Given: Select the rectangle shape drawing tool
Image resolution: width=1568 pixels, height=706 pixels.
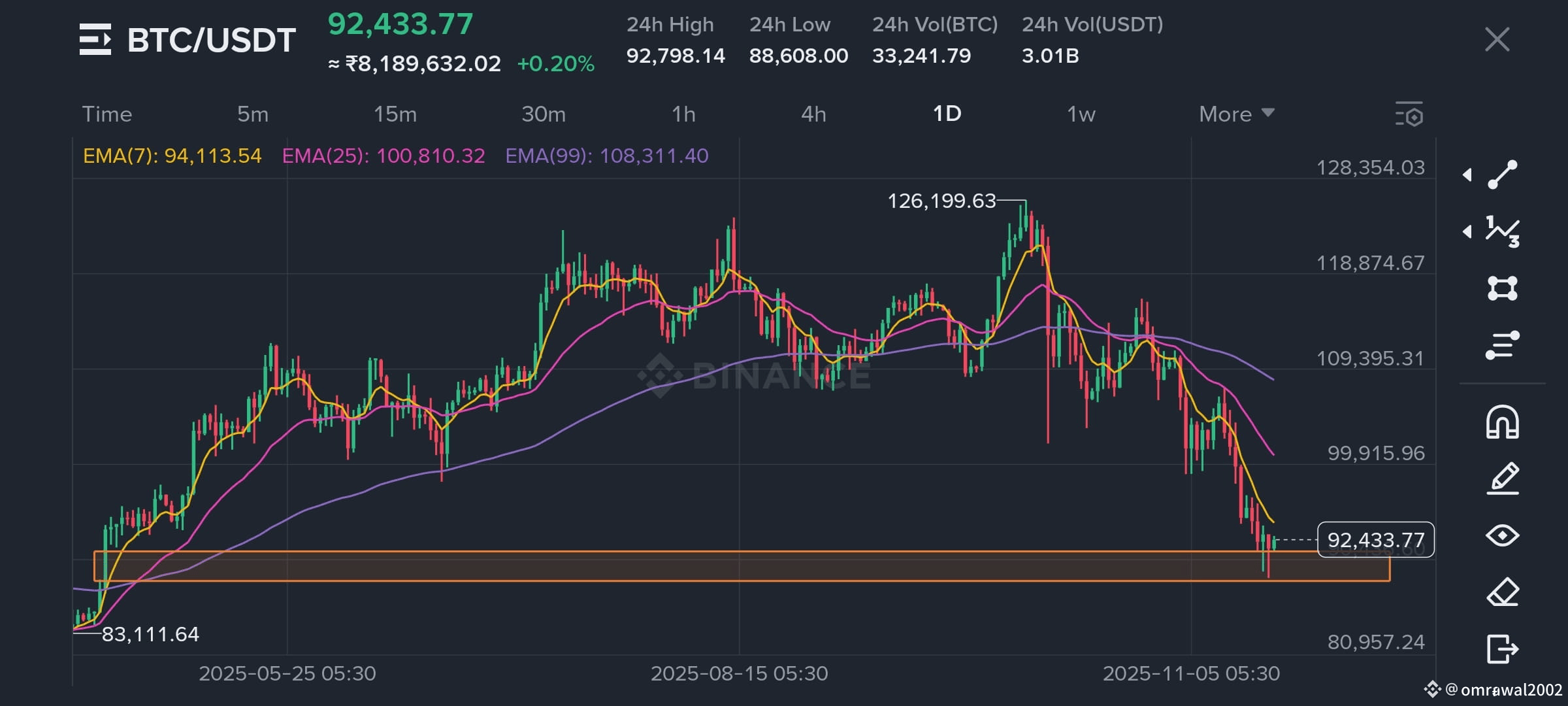Looking at the screenshot, I should [x=1503, y=288].
